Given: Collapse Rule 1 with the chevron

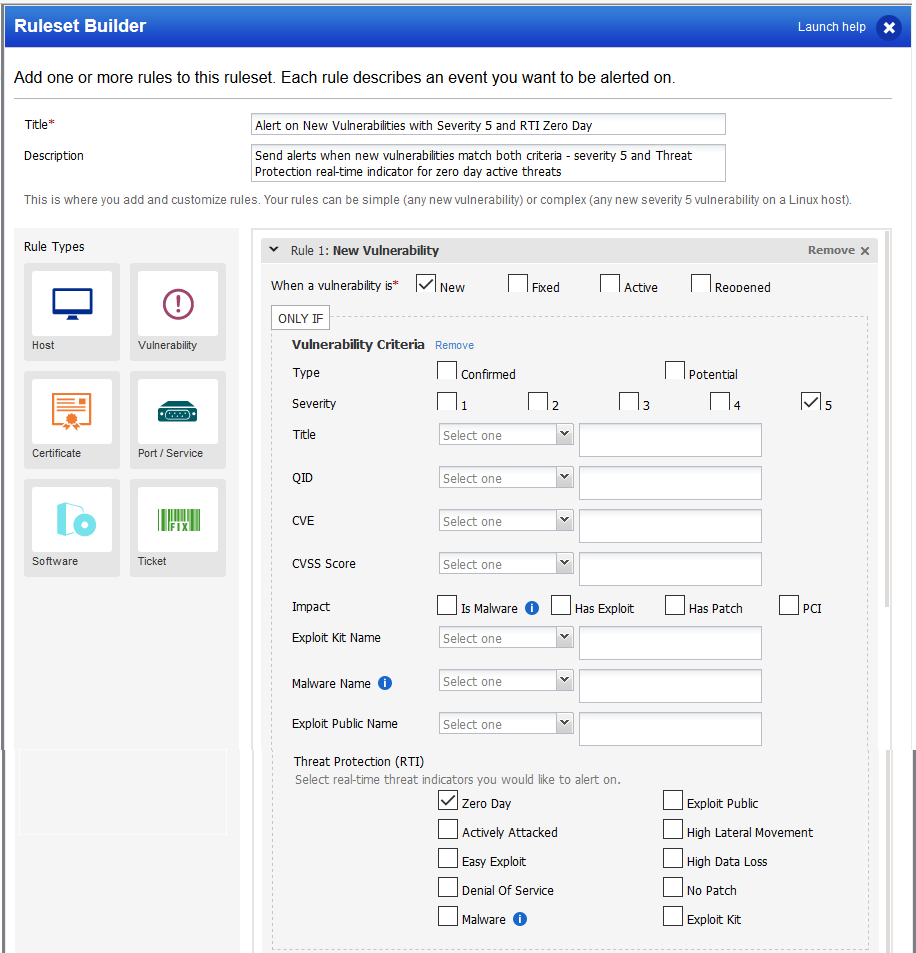Looking at the screenshot, I should click(274, 250).
